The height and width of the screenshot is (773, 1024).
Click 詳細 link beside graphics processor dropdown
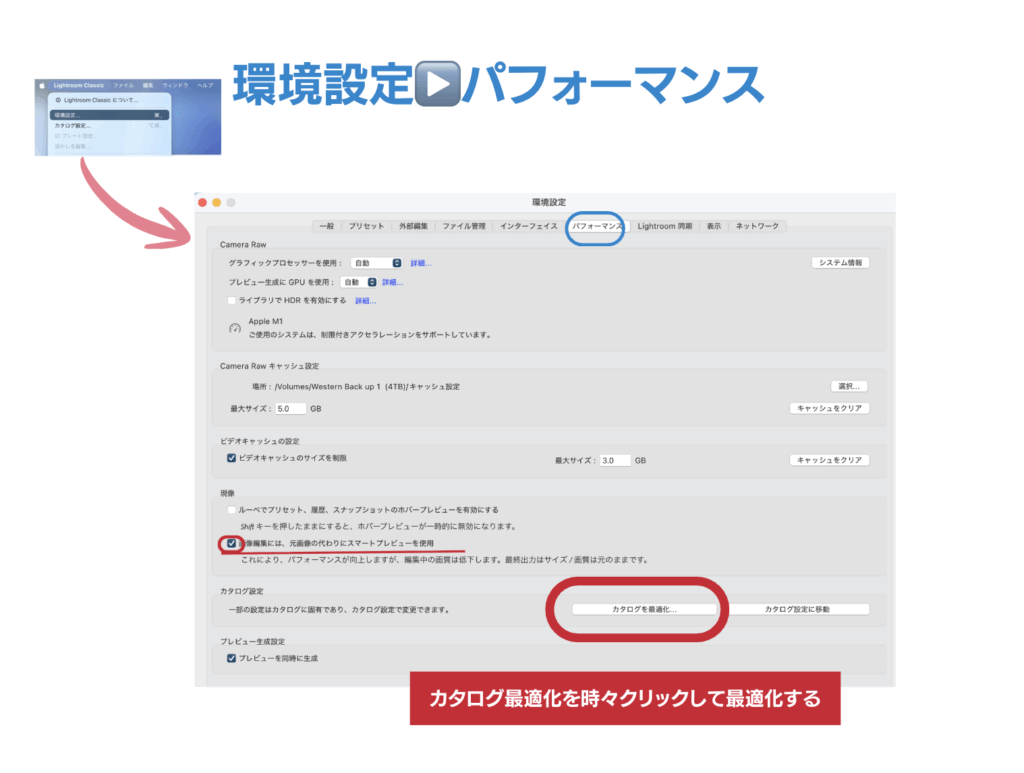coord(421,263)
